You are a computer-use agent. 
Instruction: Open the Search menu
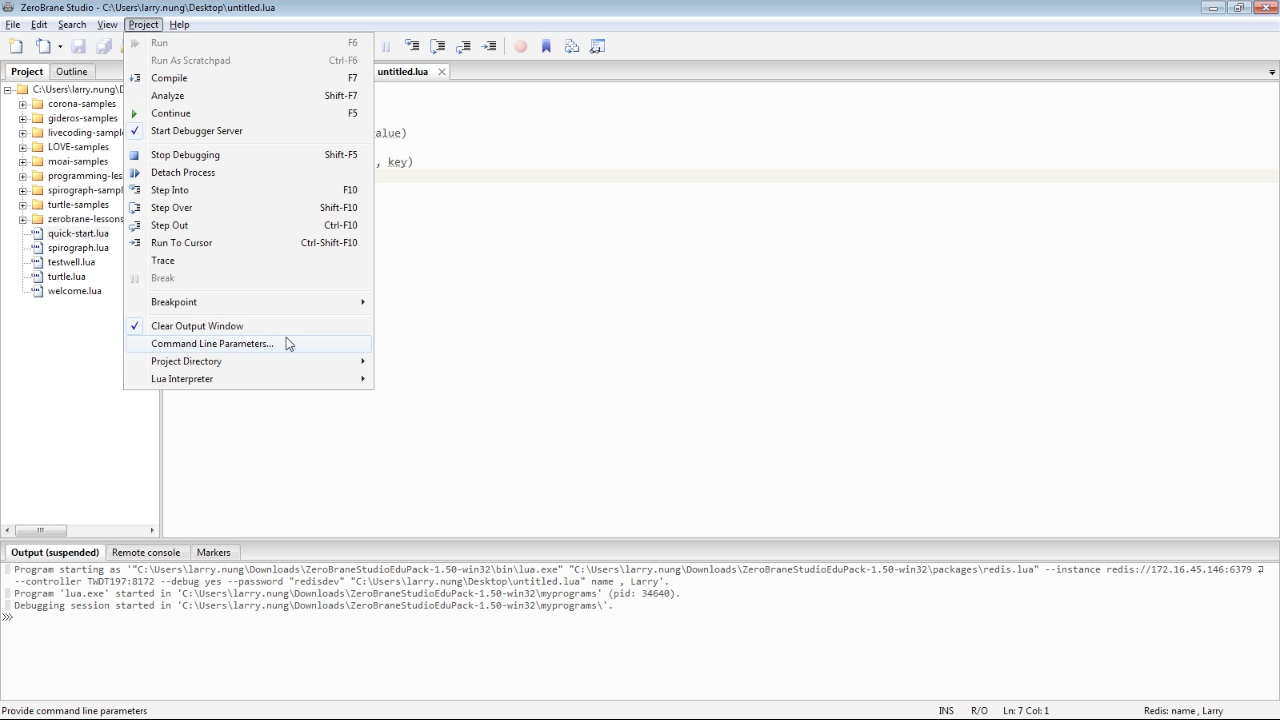72,24
